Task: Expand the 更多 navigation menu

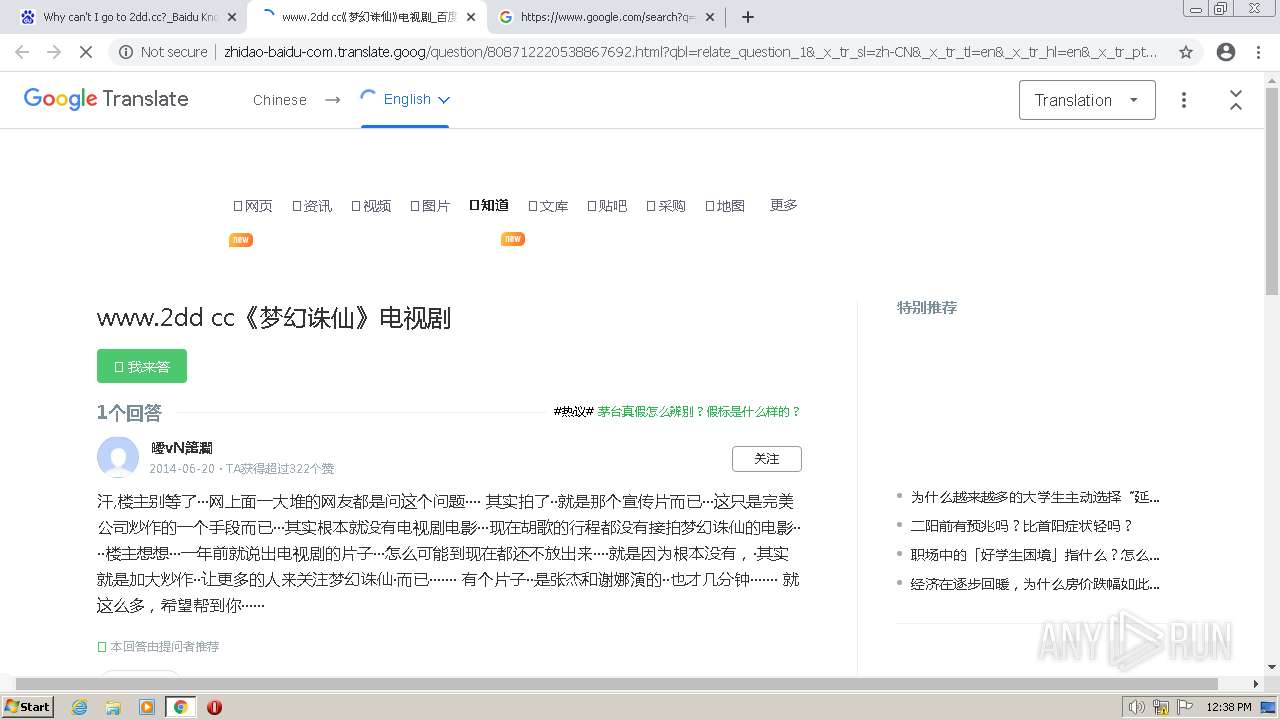Action: click(784, 205)
